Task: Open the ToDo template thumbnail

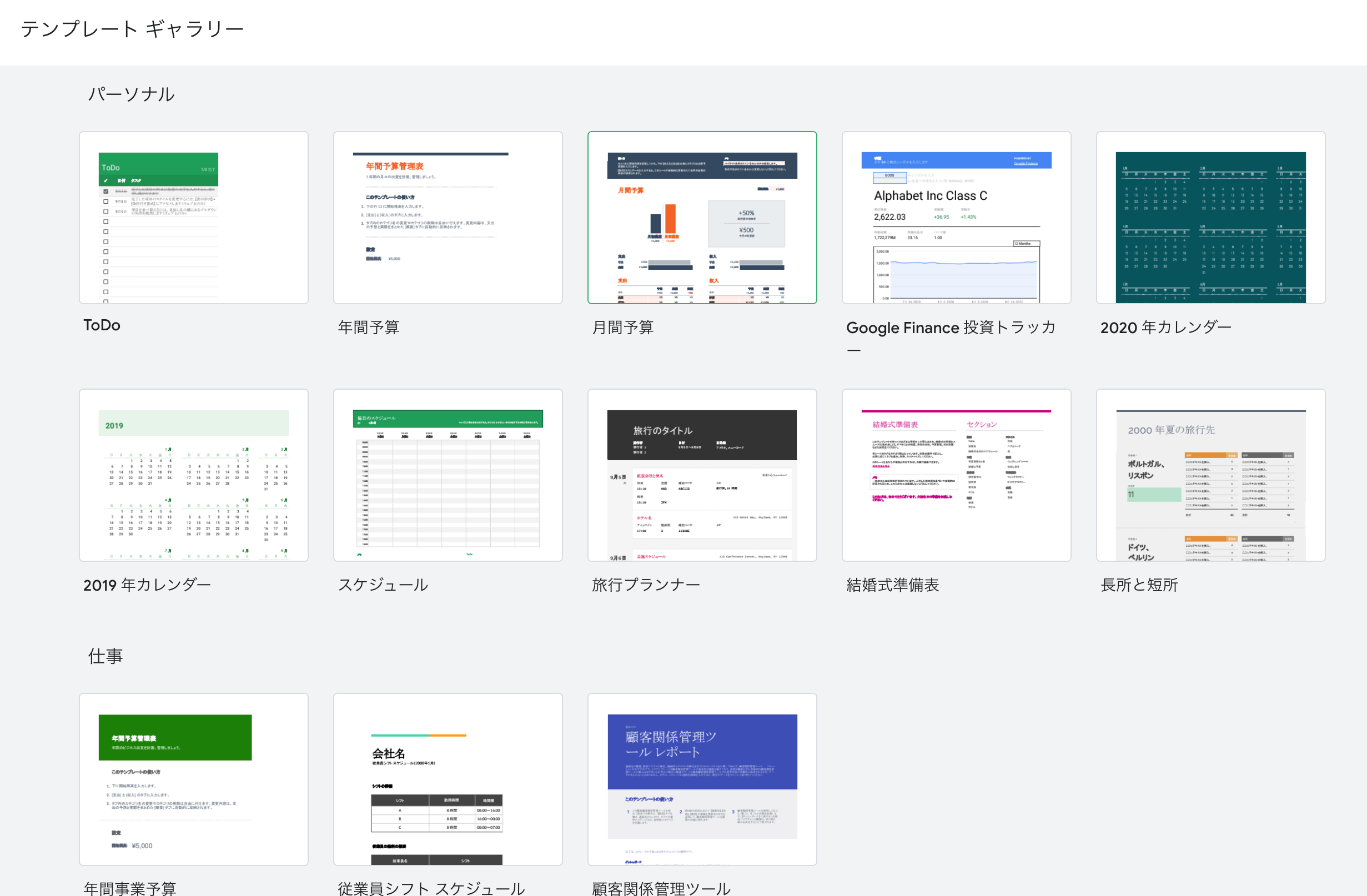Action: (194, 218)
